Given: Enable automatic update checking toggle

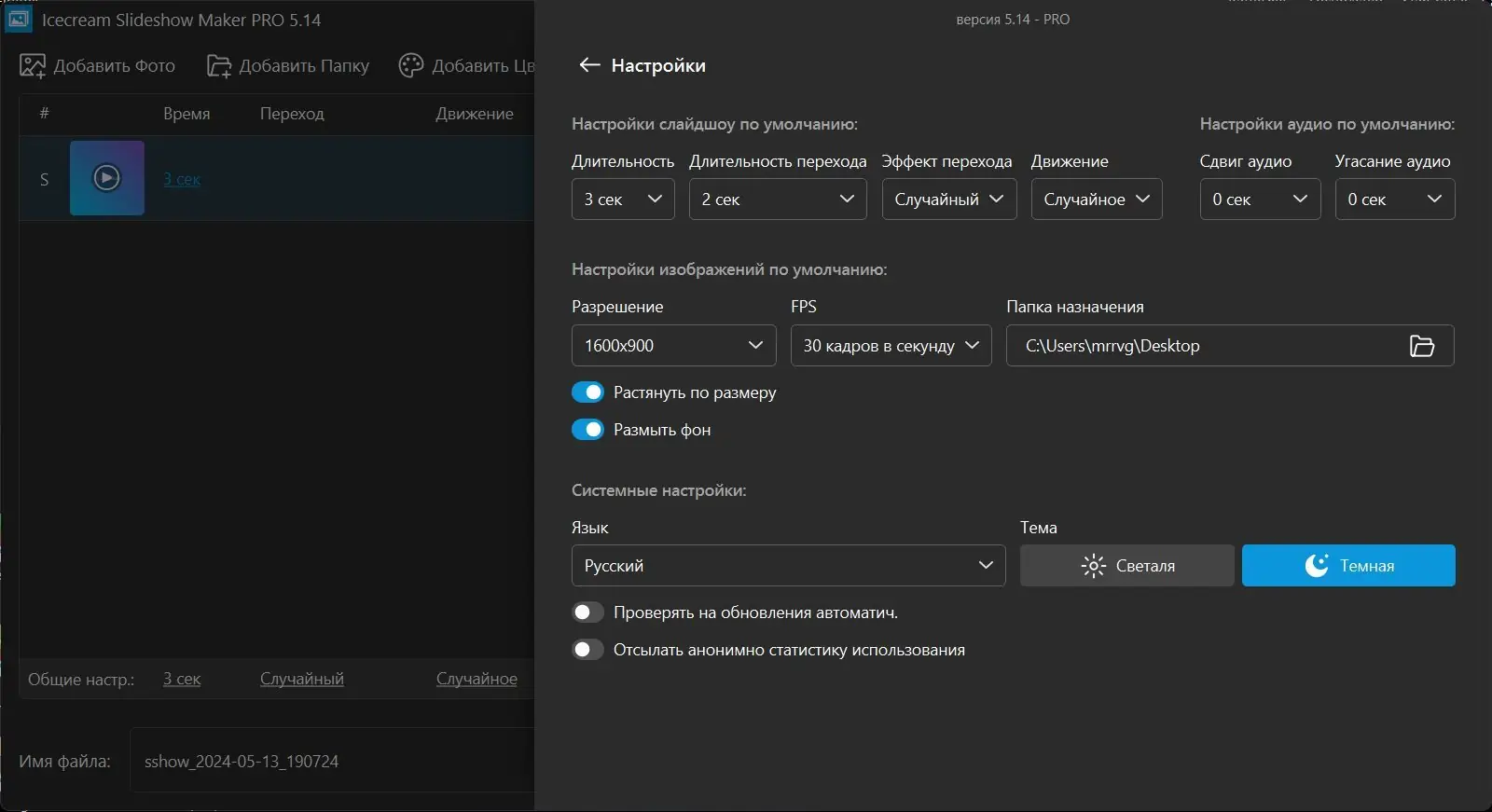Looking at the screenshot, I should pyautogui.click(x=587, y=612).
